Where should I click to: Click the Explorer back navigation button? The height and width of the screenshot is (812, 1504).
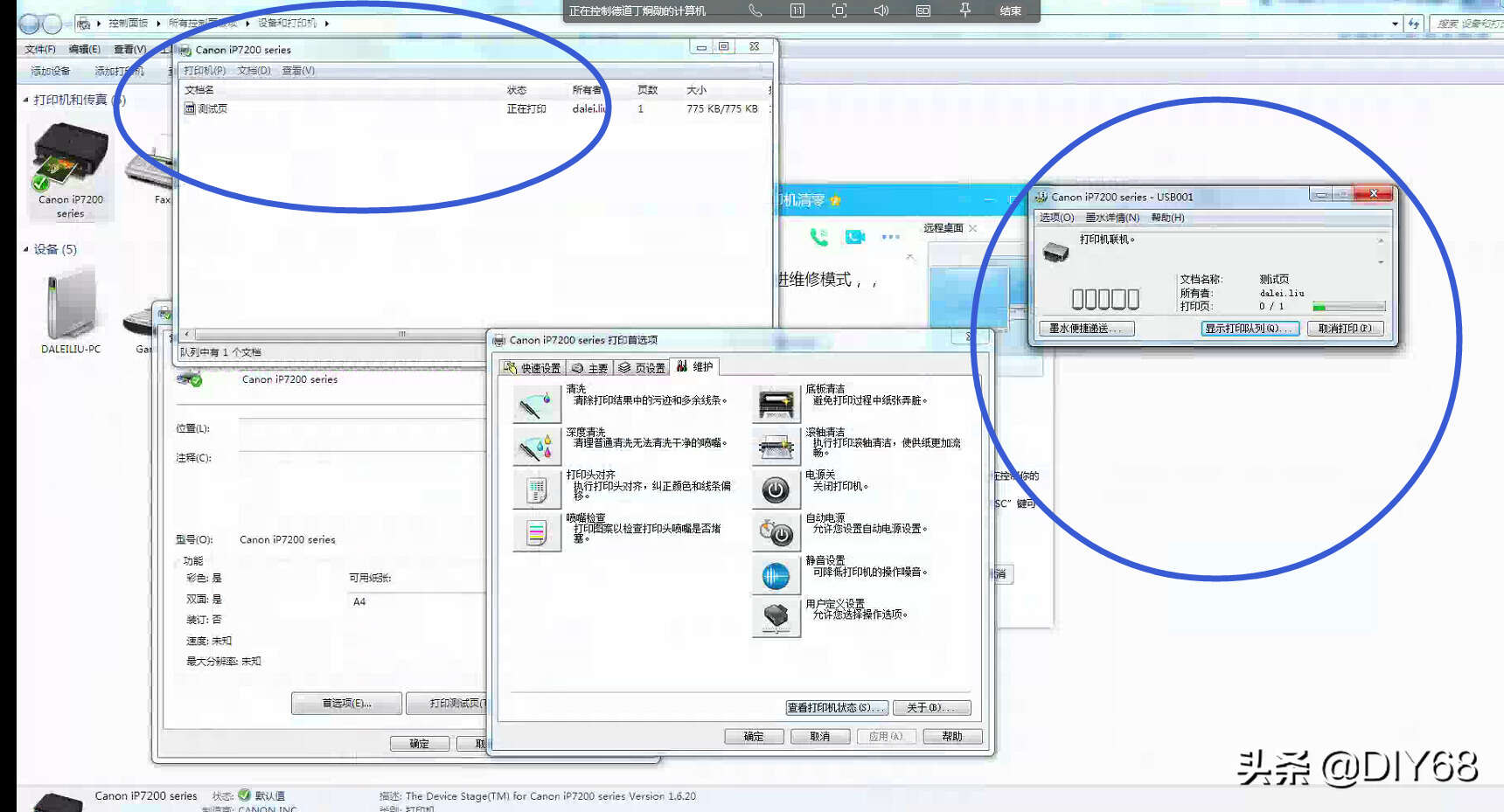(29, 24)
